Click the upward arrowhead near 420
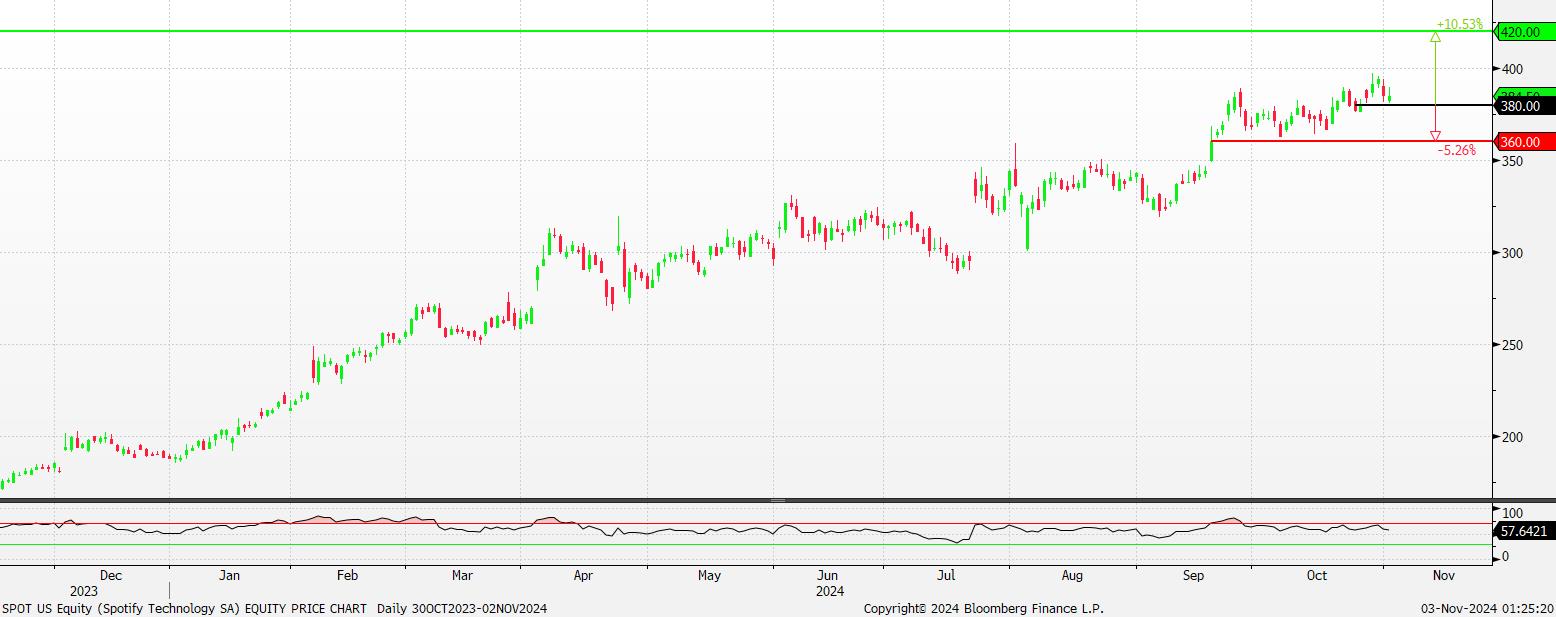The width and height of the screenshot is (1556, 617). point(1435,37)
